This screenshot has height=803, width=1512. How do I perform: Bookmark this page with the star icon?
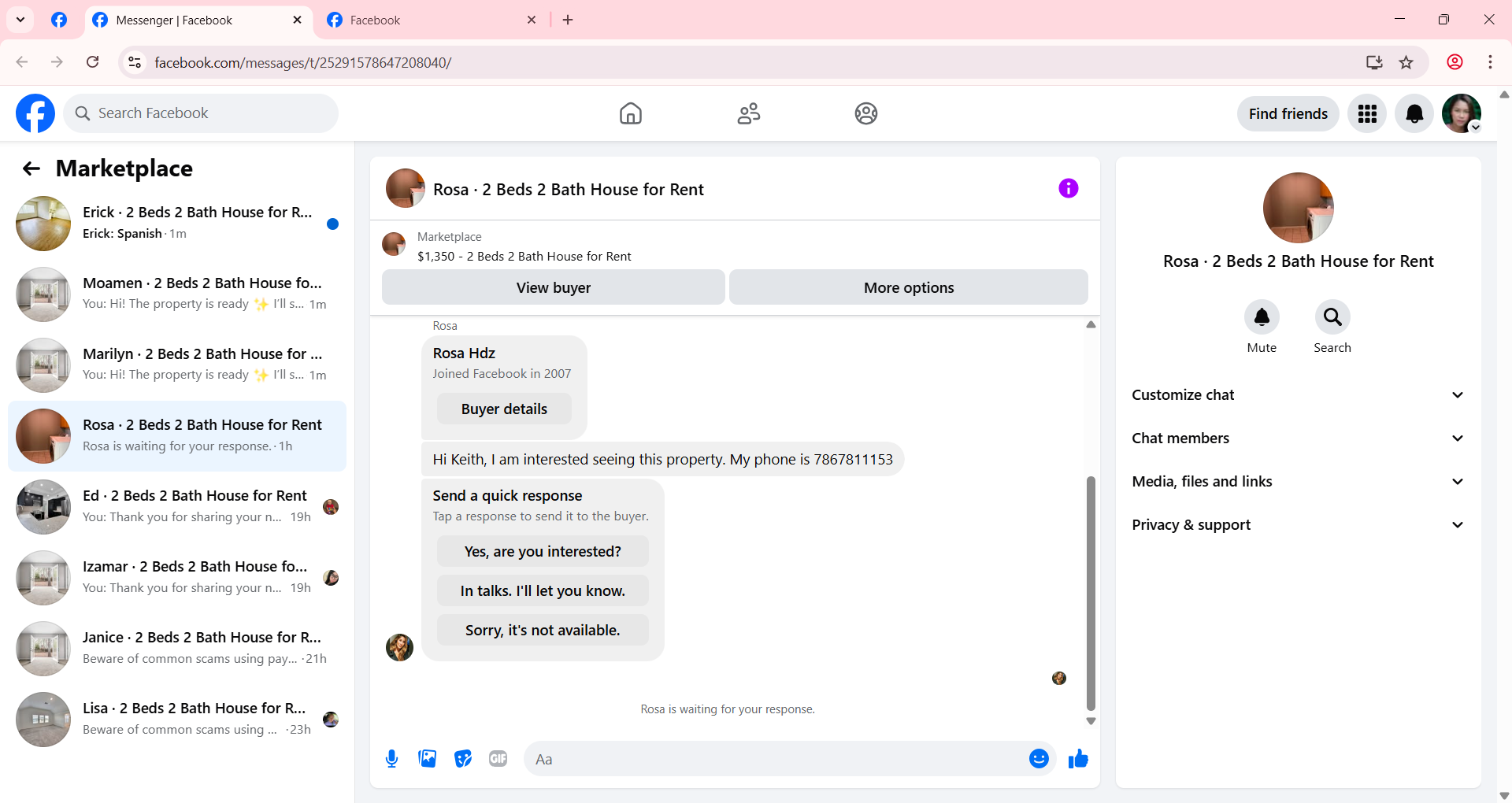click(x=1406, y=62)
